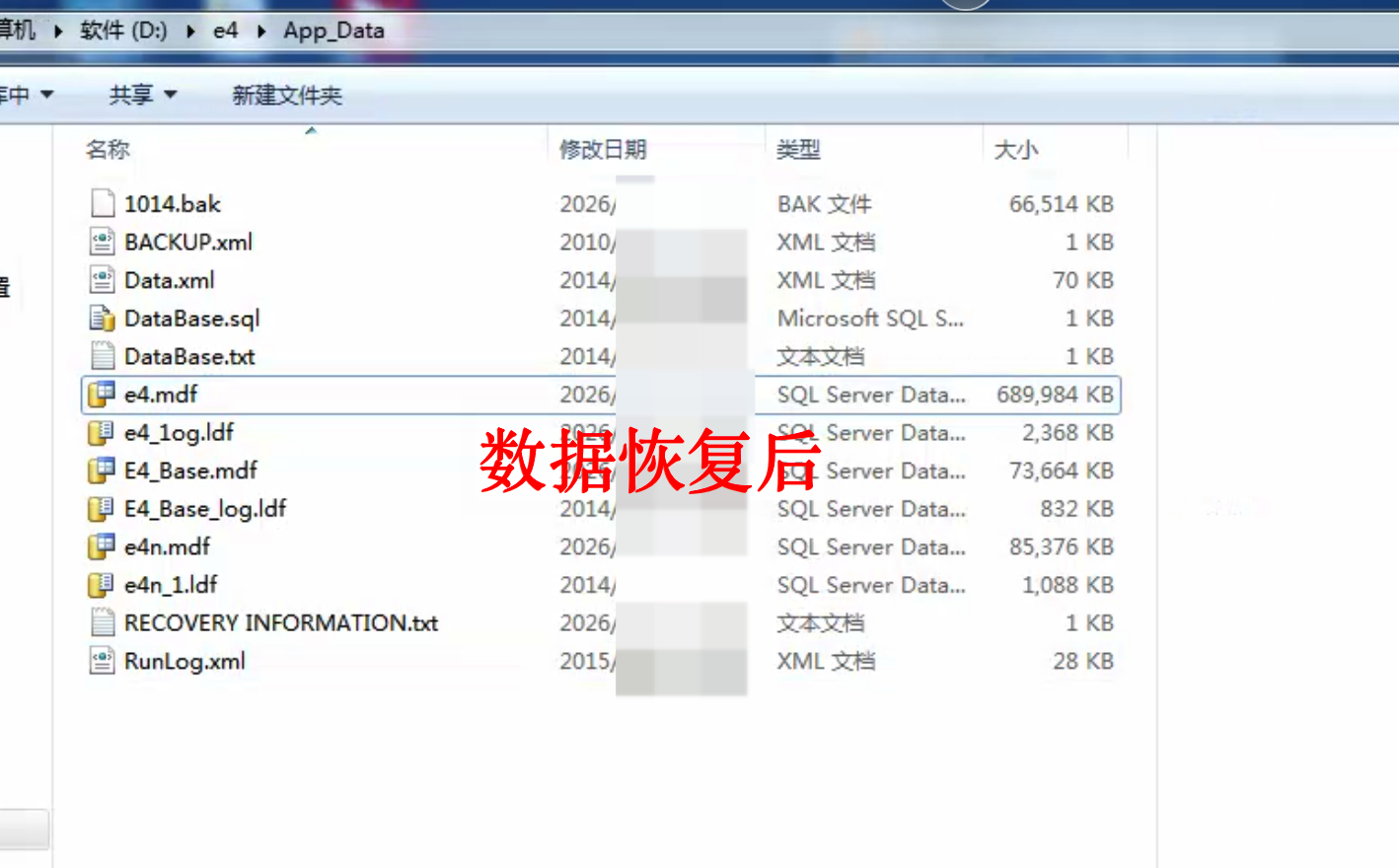Select the e4_1og.ldf log file icon

pos(103,432)
